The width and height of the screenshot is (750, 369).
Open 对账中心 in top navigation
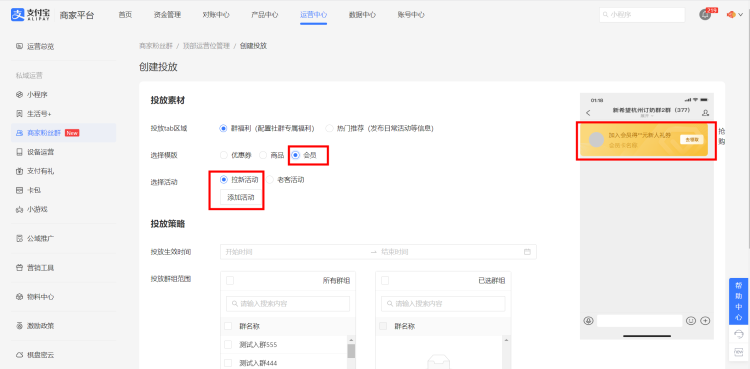[216, 15]
